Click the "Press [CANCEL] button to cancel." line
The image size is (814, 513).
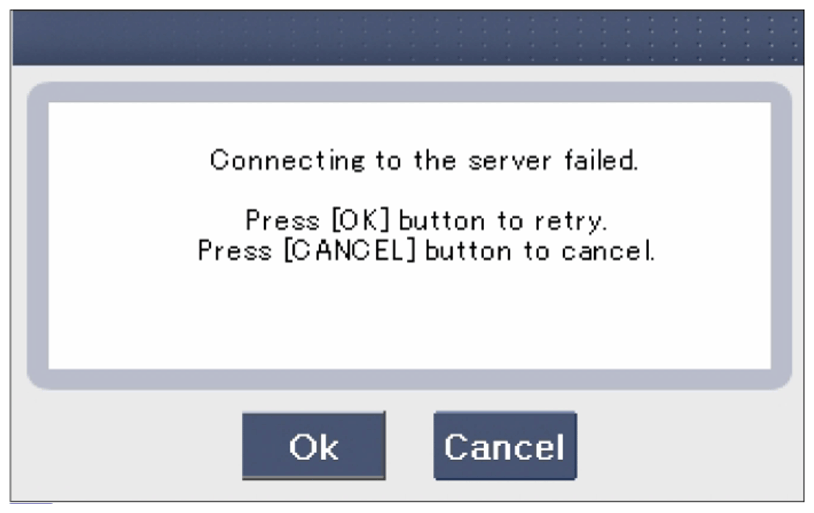[426, 251]
